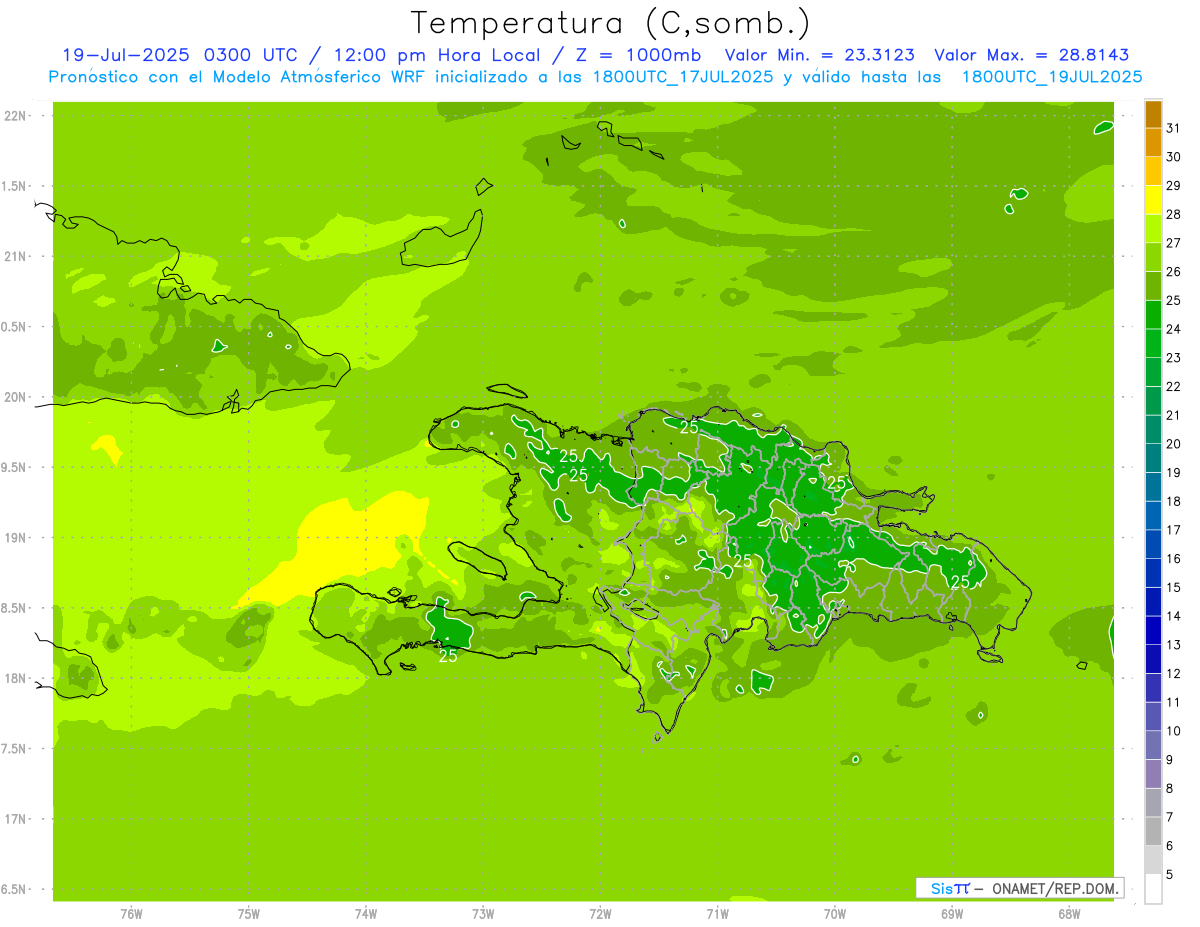This screenshot has height=927, width=1200.
Task: Click colorbar label '28'
Action: (1173, 214)
